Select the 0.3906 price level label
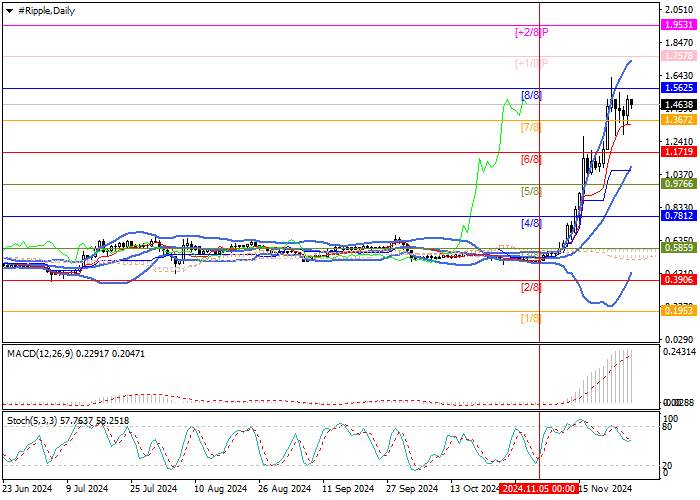700x500 pixels. (x=679, y=280)
